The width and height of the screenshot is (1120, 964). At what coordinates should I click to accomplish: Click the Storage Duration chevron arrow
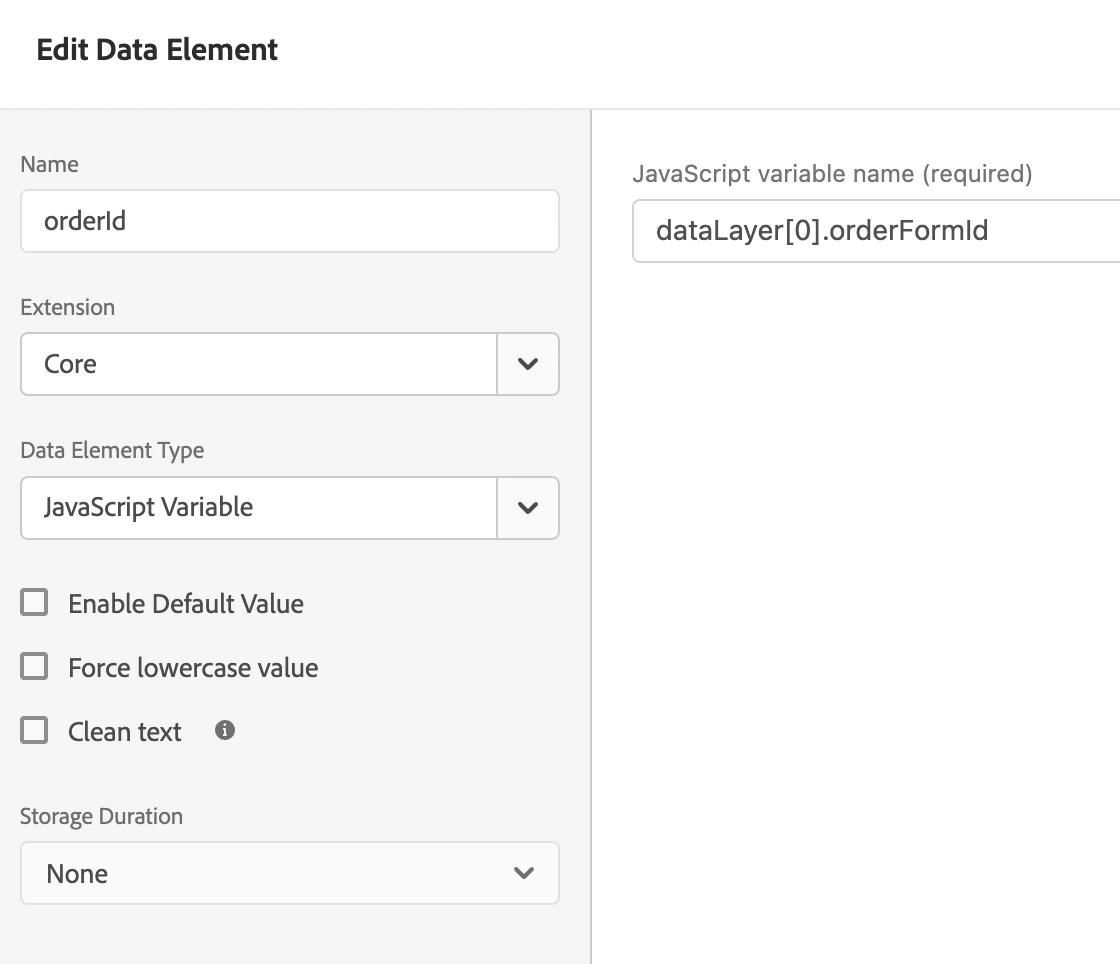click(x=523, y=873)
